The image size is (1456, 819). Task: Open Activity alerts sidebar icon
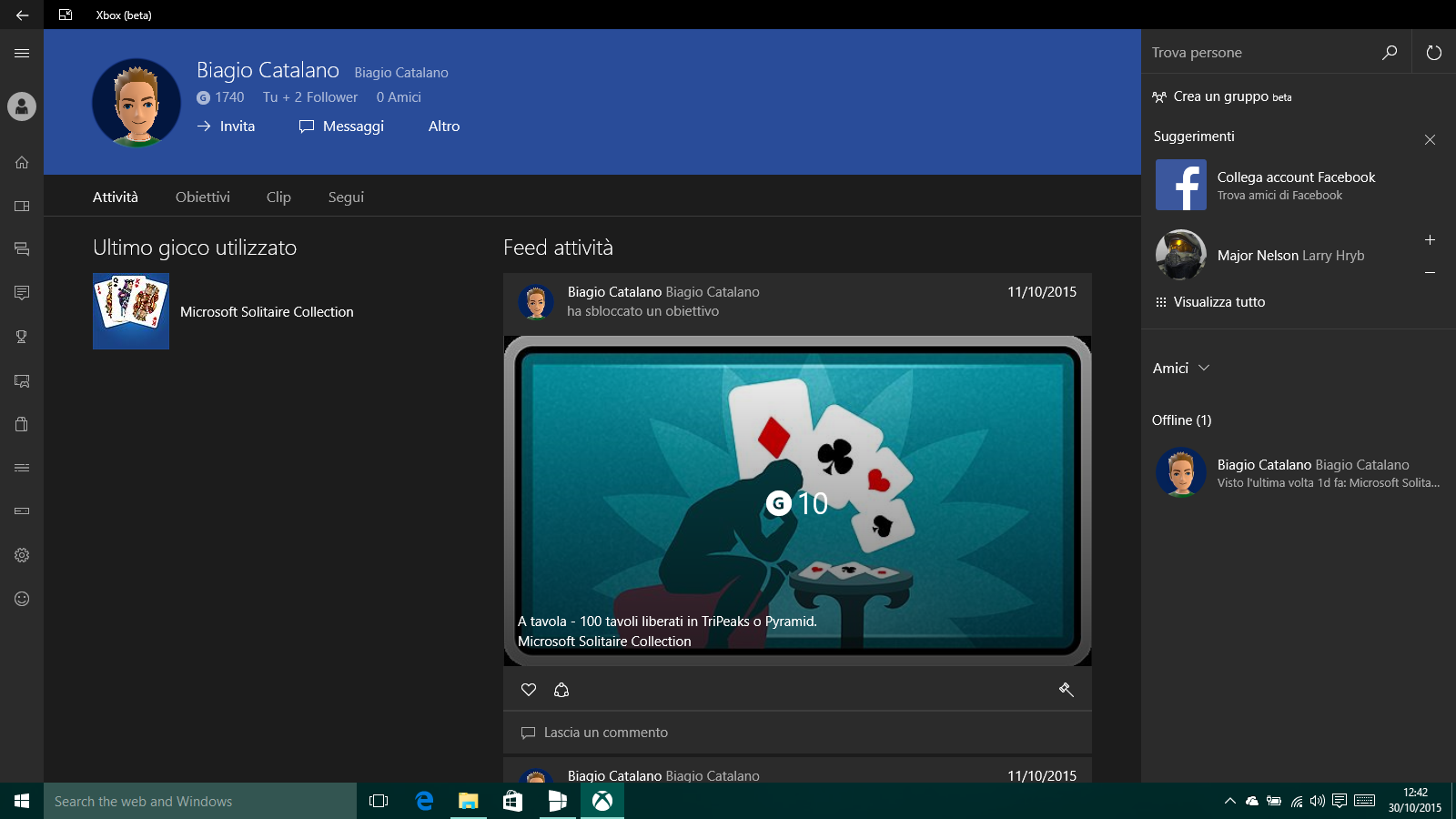[x=22, y=293]
